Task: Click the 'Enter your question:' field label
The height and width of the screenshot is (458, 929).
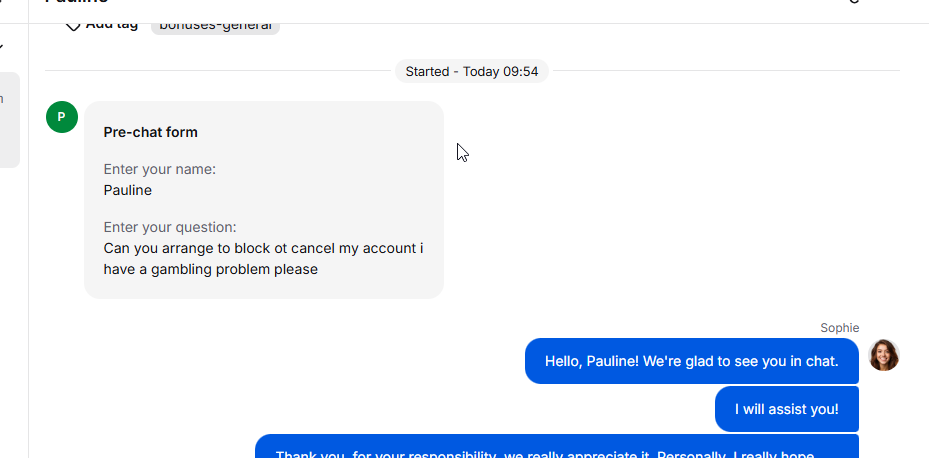Action: click(x=170, y=228)
